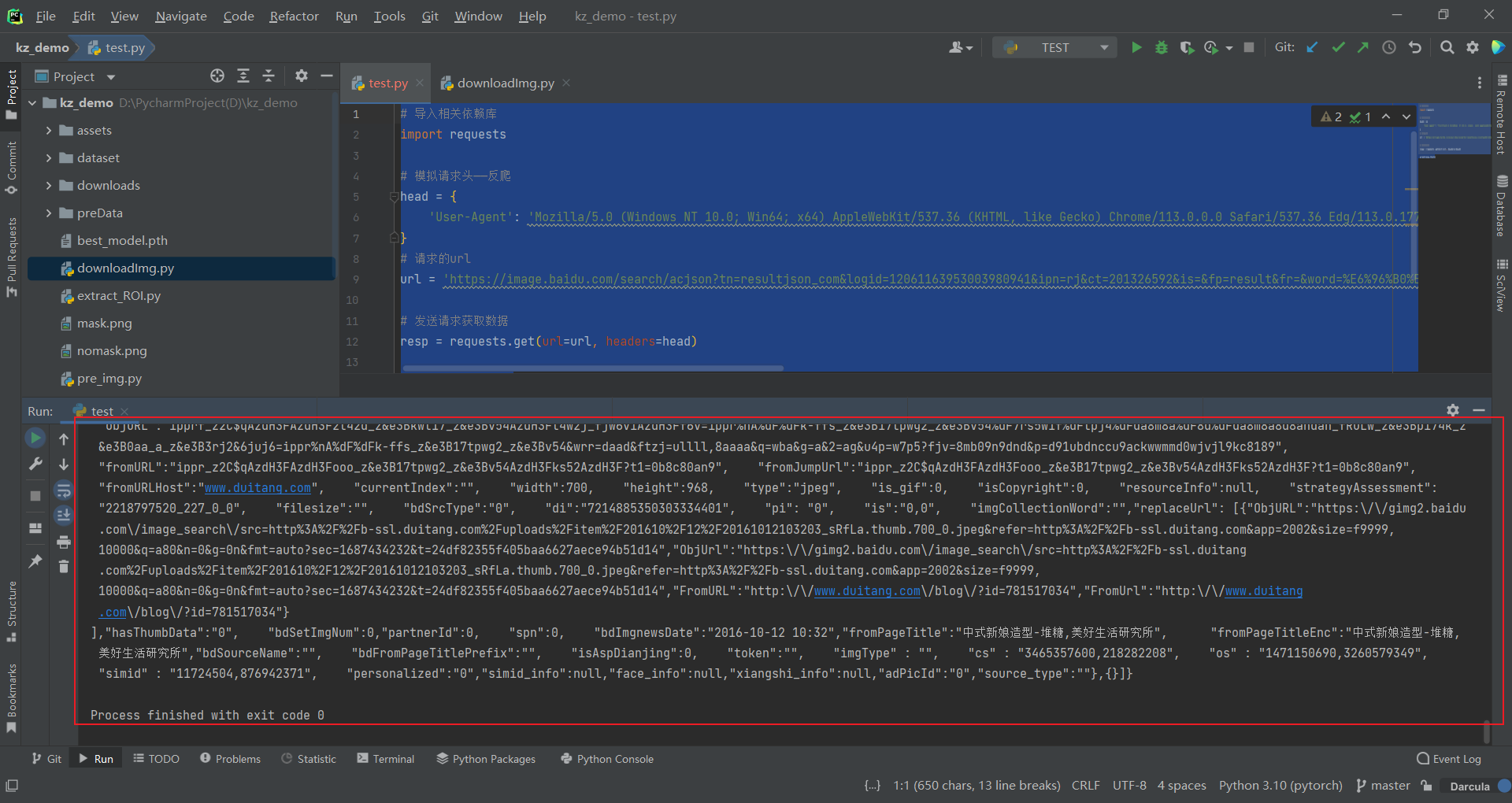Toggle tool window bars icon at bottom-left

coord(12,786)
